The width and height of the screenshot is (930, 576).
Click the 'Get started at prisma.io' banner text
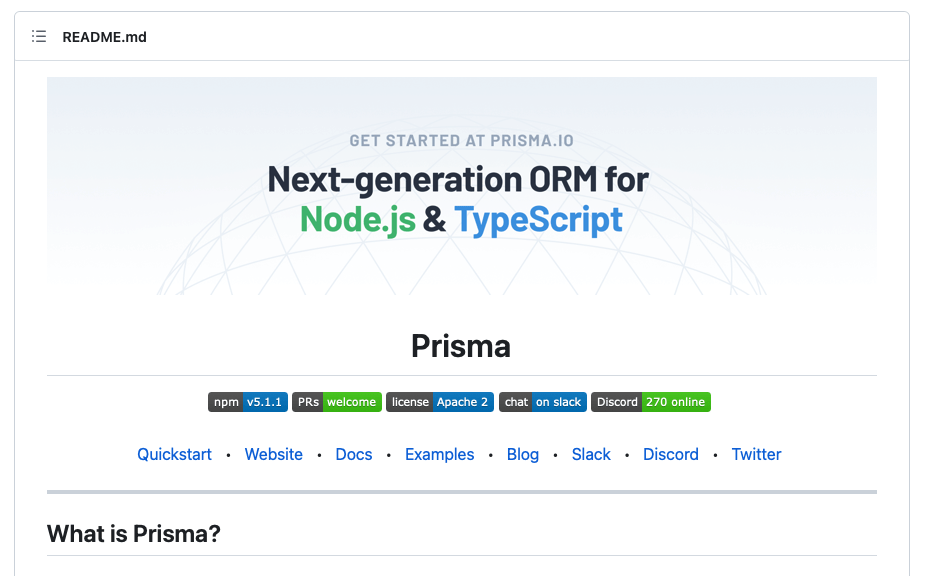pyautogui.click(x=461, y=141)
